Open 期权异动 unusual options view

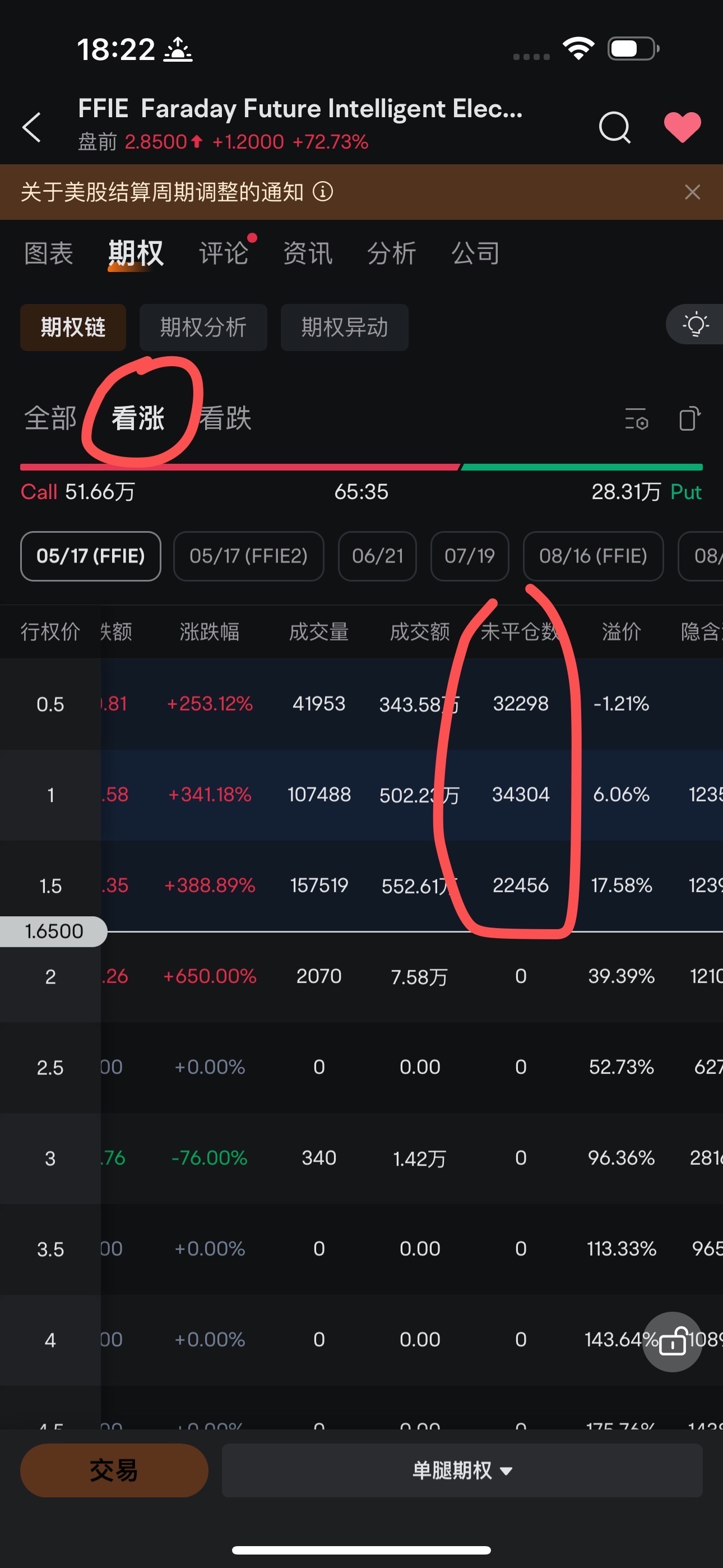[345, 328]
